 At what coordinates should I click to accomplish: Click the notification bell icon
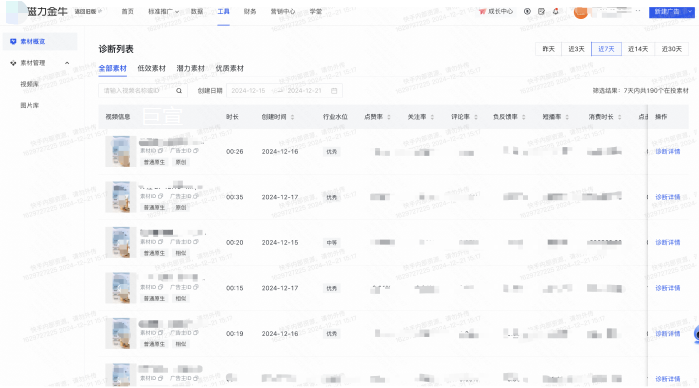pyautogui.click(x=555, y=12)
